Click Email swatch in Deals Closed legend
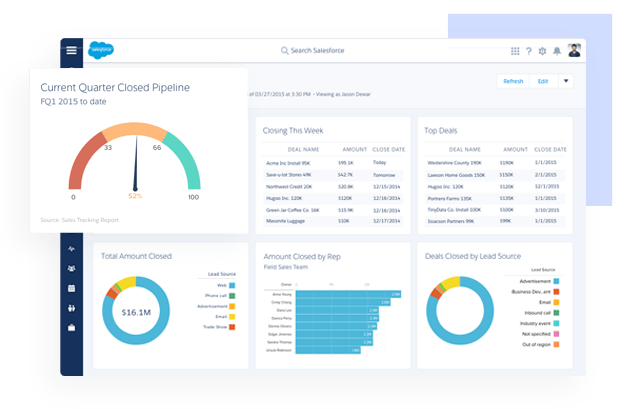The width and height of the screenshot is (630, 409). [556, 302]
